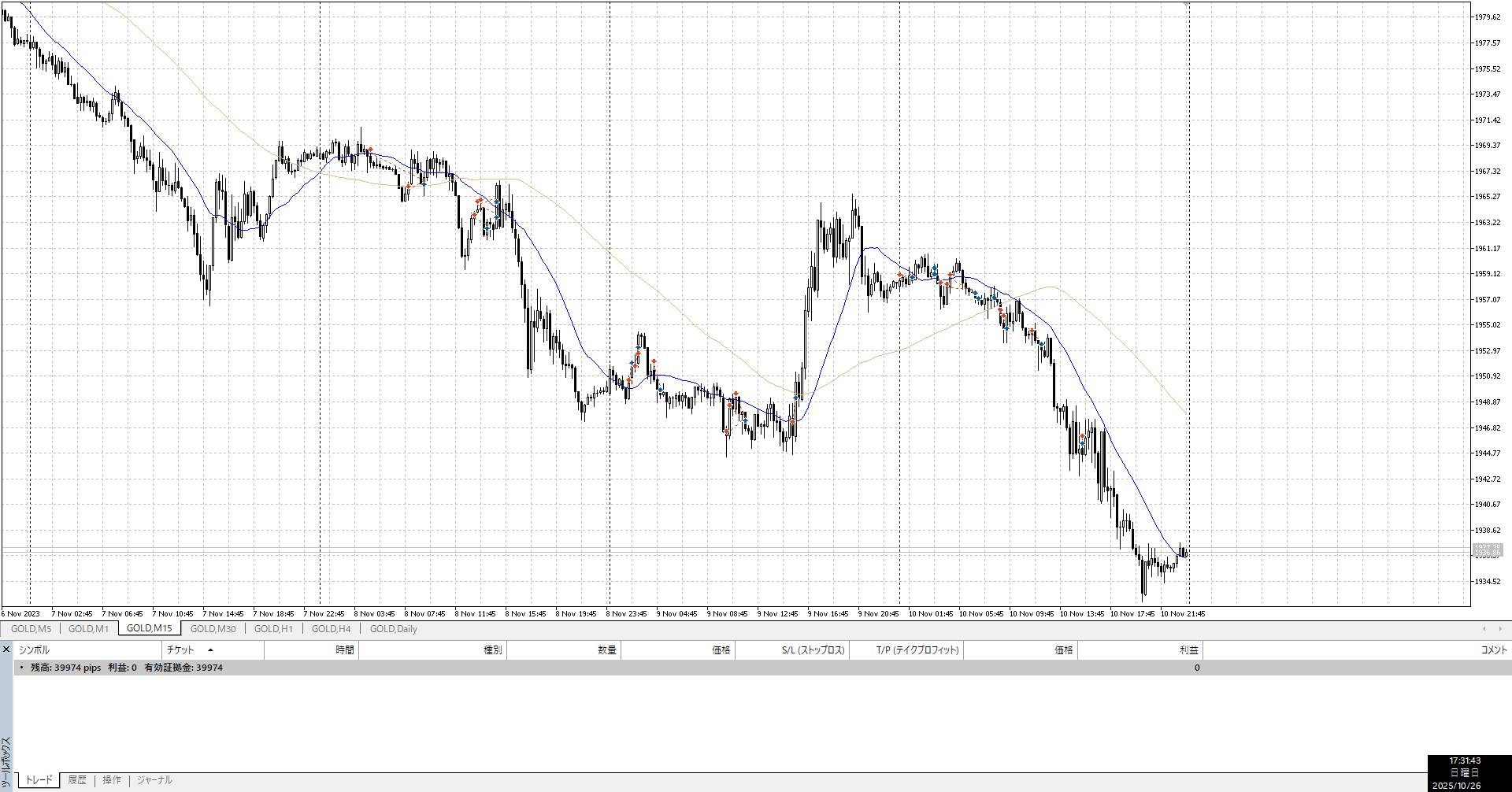This screenshot has width=1512, height=792.
Task: Open the 操作 tab in terminal
Action: [112, 780]
